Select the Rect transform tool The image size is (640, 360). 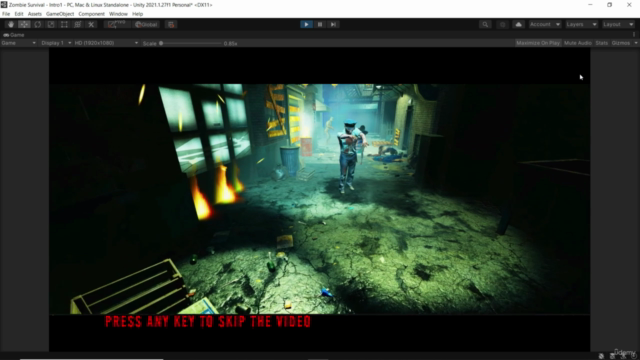coord(64,24)
